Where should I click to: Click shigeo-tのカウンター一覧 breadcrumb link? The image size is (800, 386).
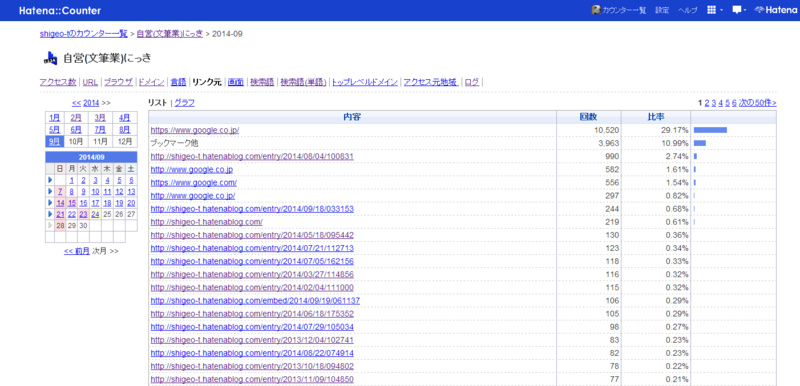click(x=84, y=34)
